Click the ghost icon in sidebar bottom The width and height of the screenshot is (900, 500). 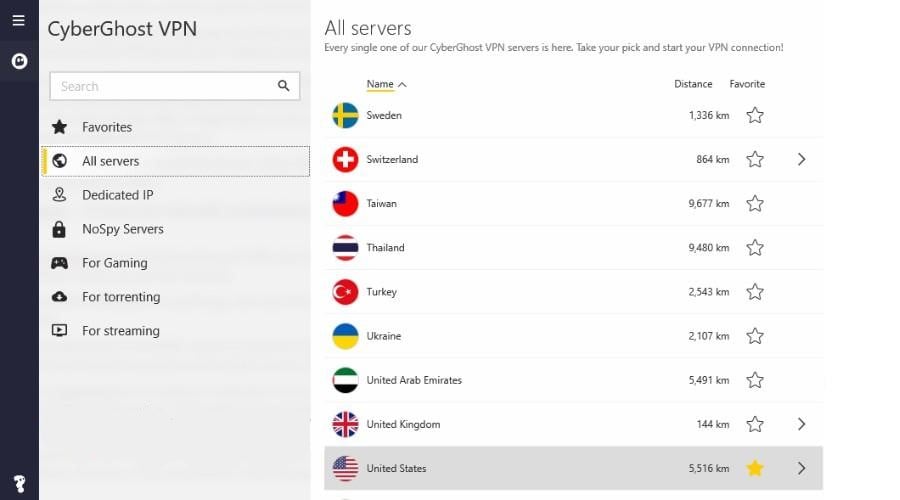tap(20, 484)
